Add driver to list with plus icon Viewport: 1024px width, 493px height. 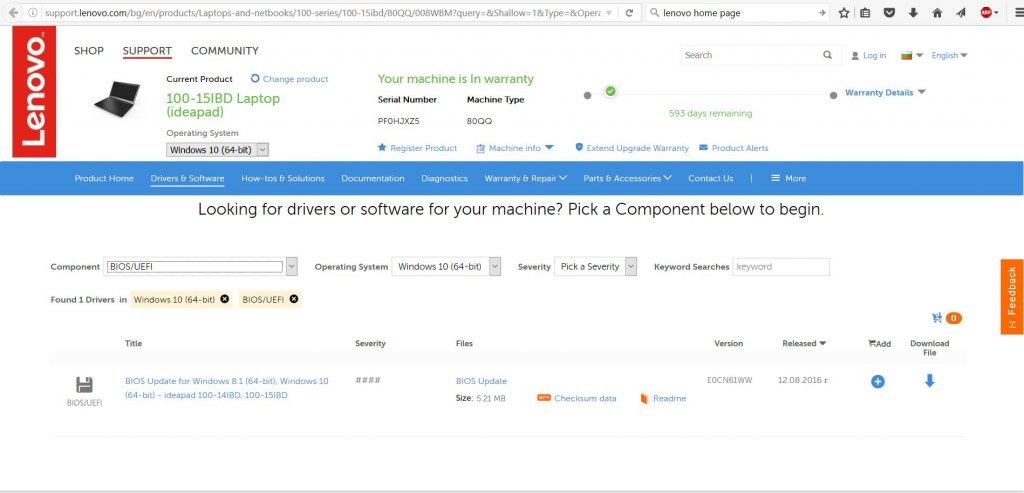[878, 381]
